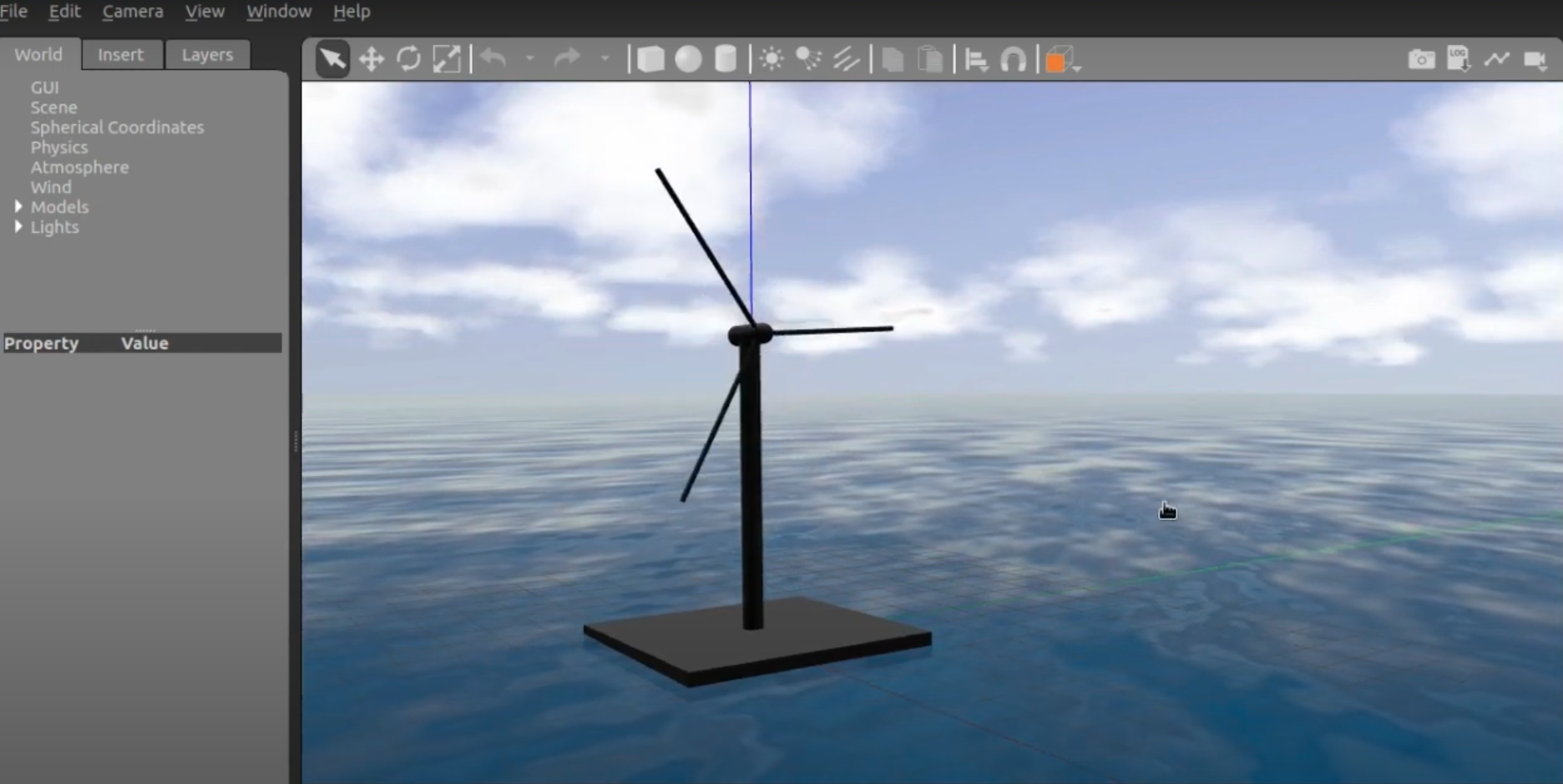Insert a sphere into the scene
Viewport: 1563px width, 784px height.
pyautogui.click(x=687, y=58)
